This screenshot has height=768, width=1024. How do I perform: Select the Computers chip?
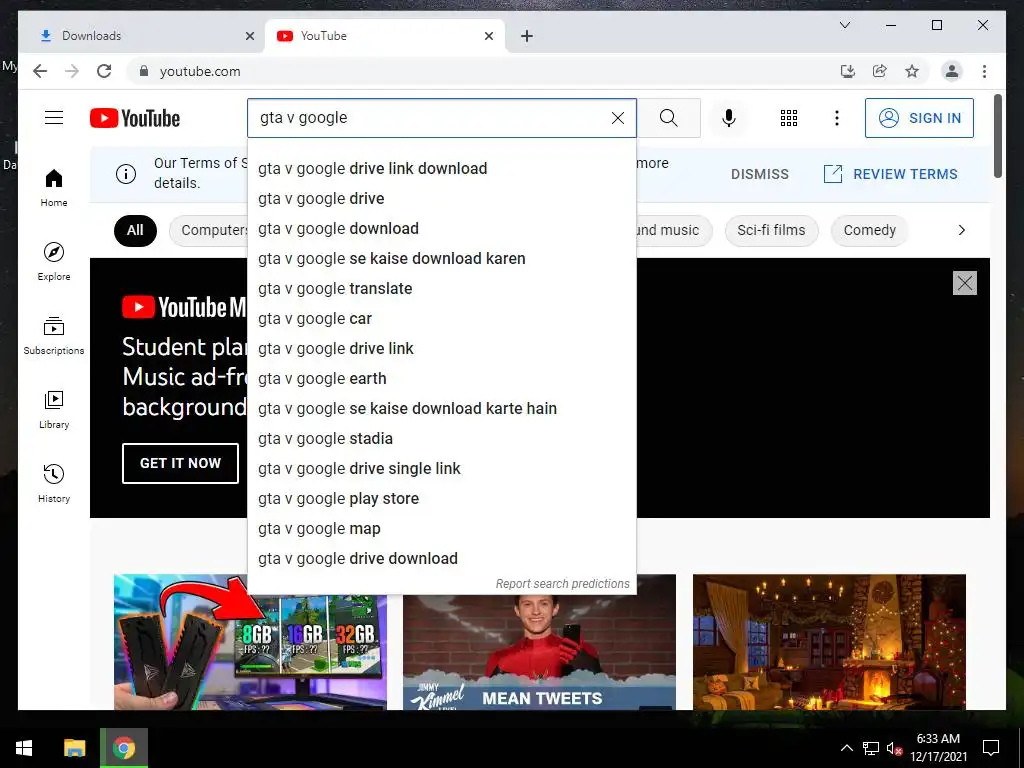(208, 231)
